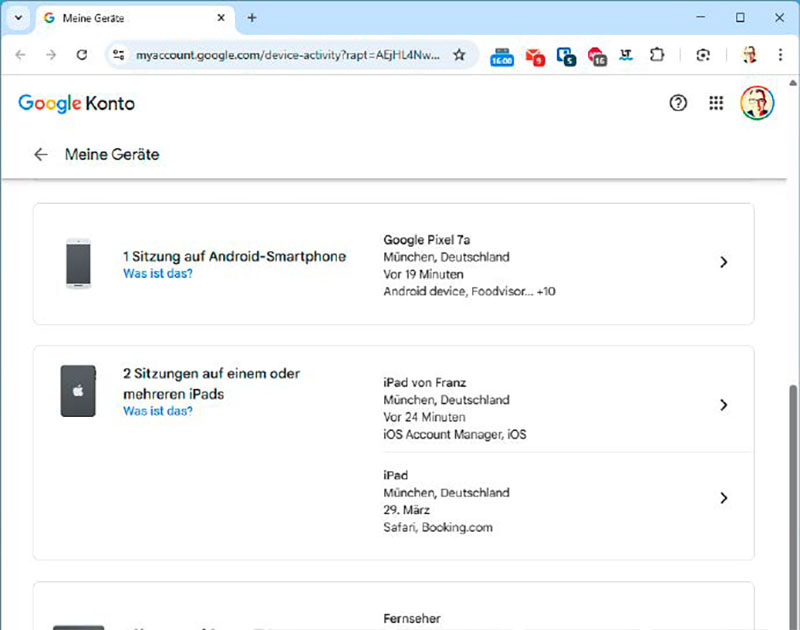Open the red mail extension with badge 9
Image resolution: width=800 pixels, height=630 pixels.
535,57
